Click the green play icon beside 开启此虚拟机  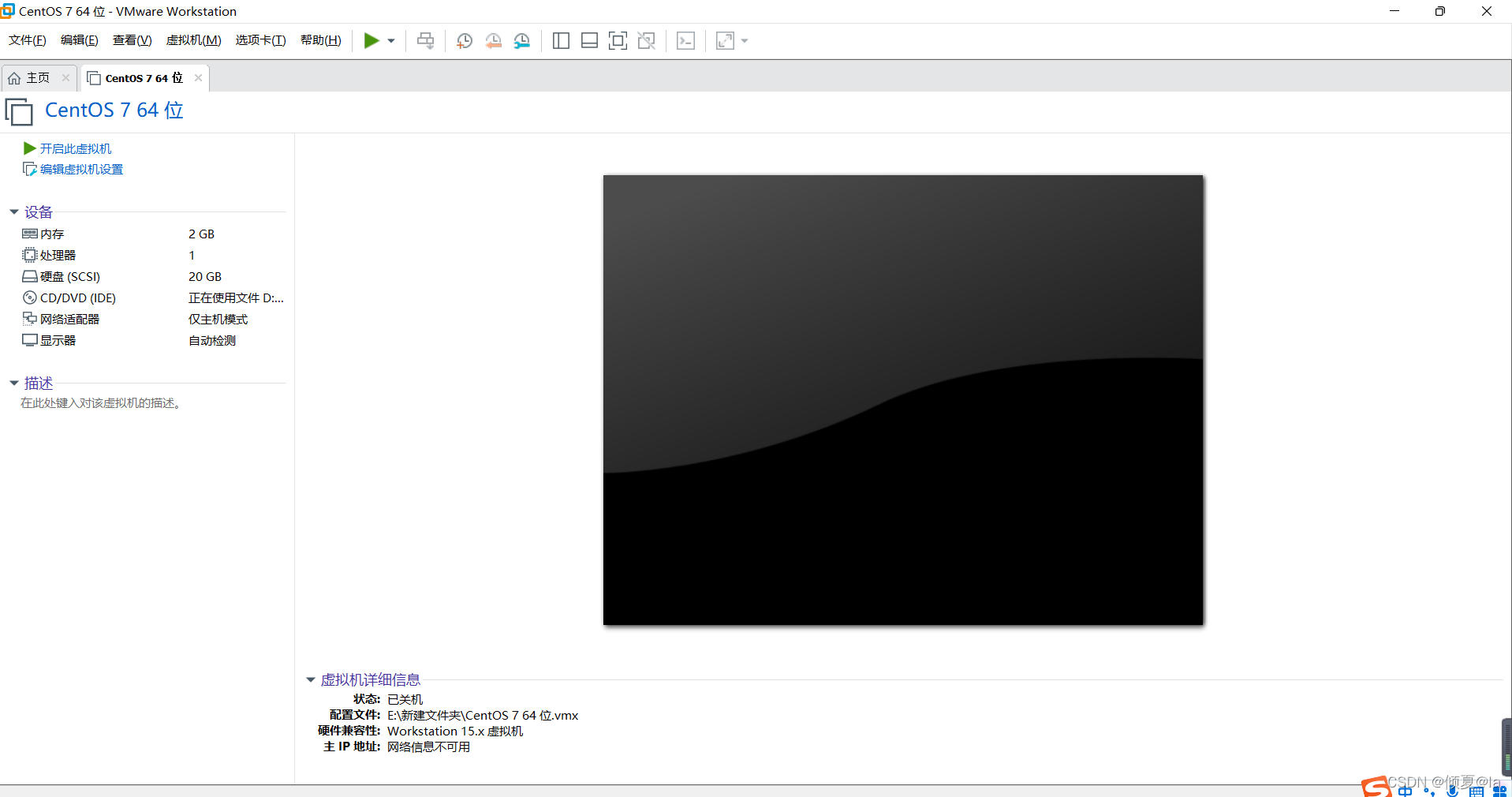30,148
